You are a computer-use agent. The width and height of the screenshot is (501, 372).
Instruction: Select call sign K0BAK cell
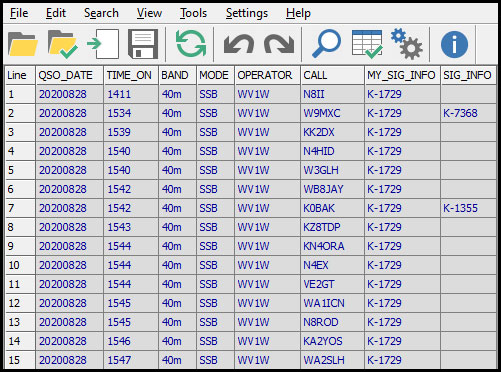pos(333,208)
